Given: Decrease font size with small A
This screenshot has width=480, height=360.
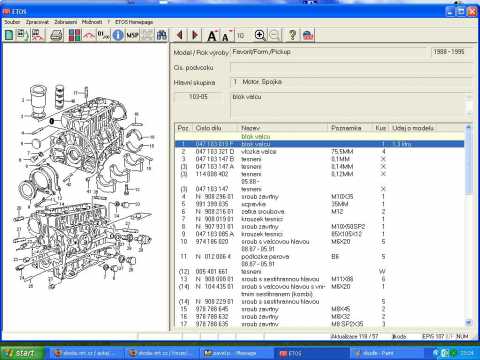Looking at the screenshot, I should [x=226, y=35].
